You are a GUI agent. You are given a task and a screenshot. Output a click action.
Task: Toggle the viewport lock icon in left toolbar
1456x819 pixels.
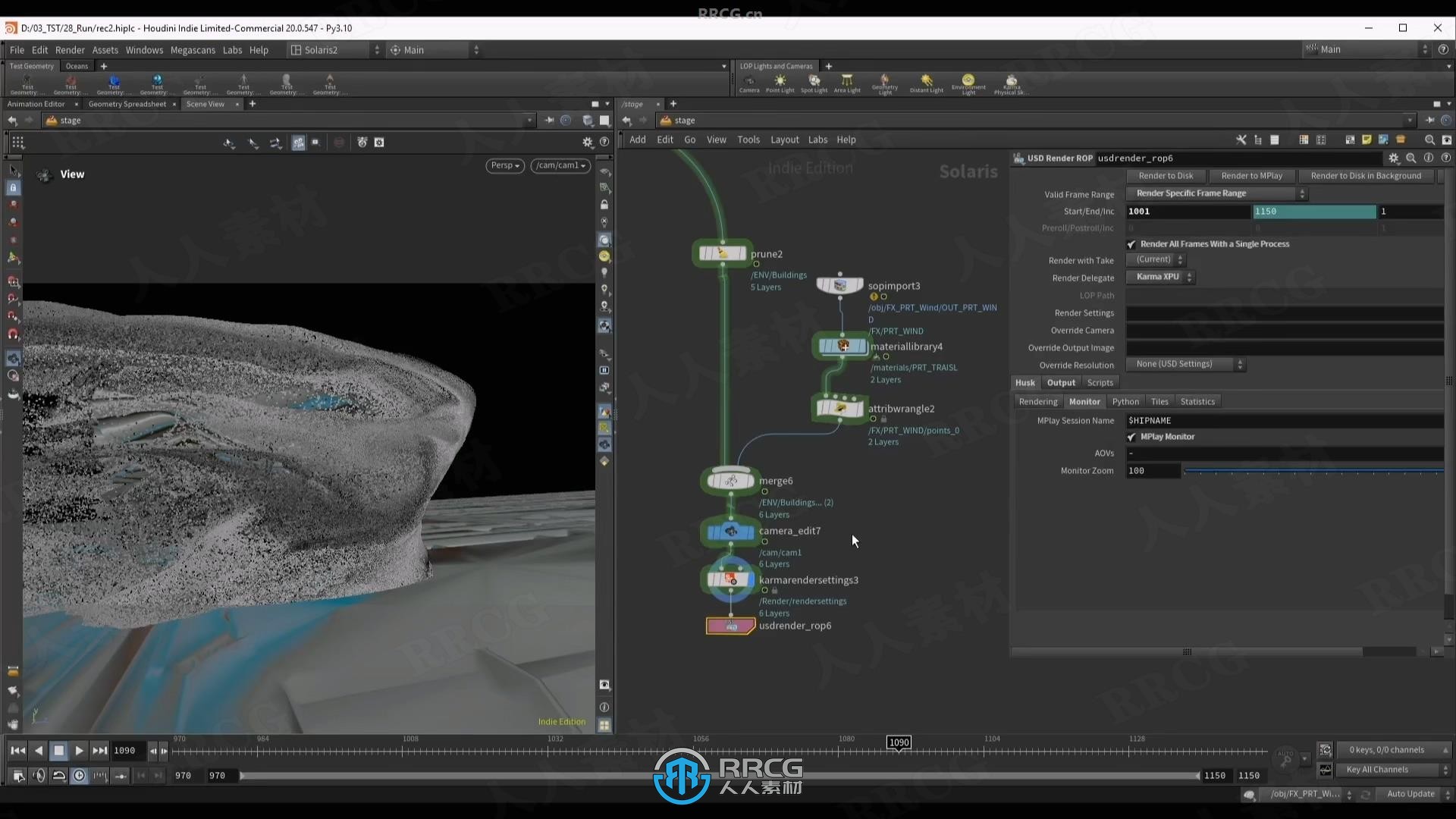(x=14, y=188)
